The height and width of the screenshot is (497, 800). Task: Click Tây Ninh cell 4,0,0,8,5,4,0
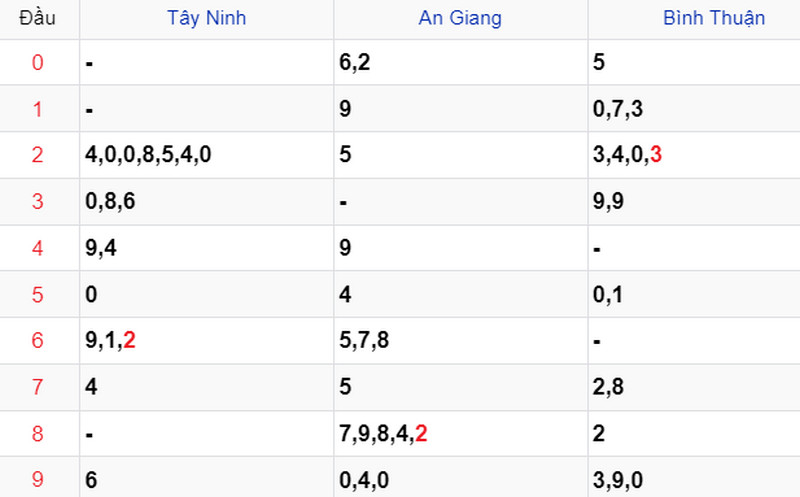[149, 155]
